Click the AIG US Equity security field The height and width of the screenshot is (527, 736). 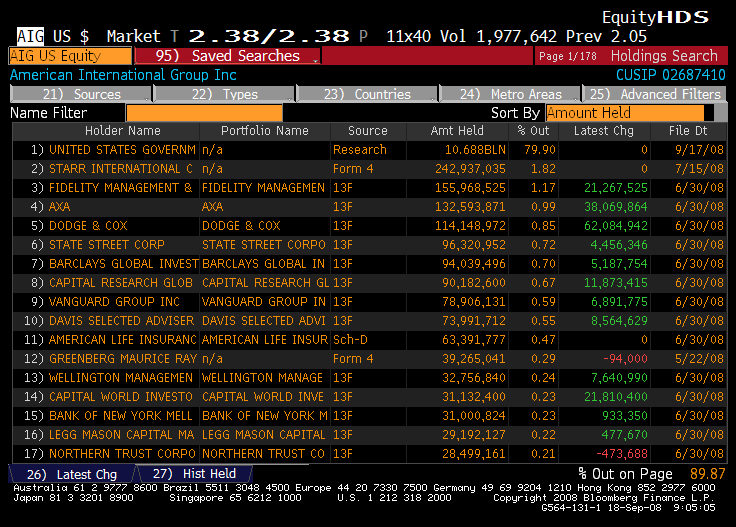coord(70,56)
